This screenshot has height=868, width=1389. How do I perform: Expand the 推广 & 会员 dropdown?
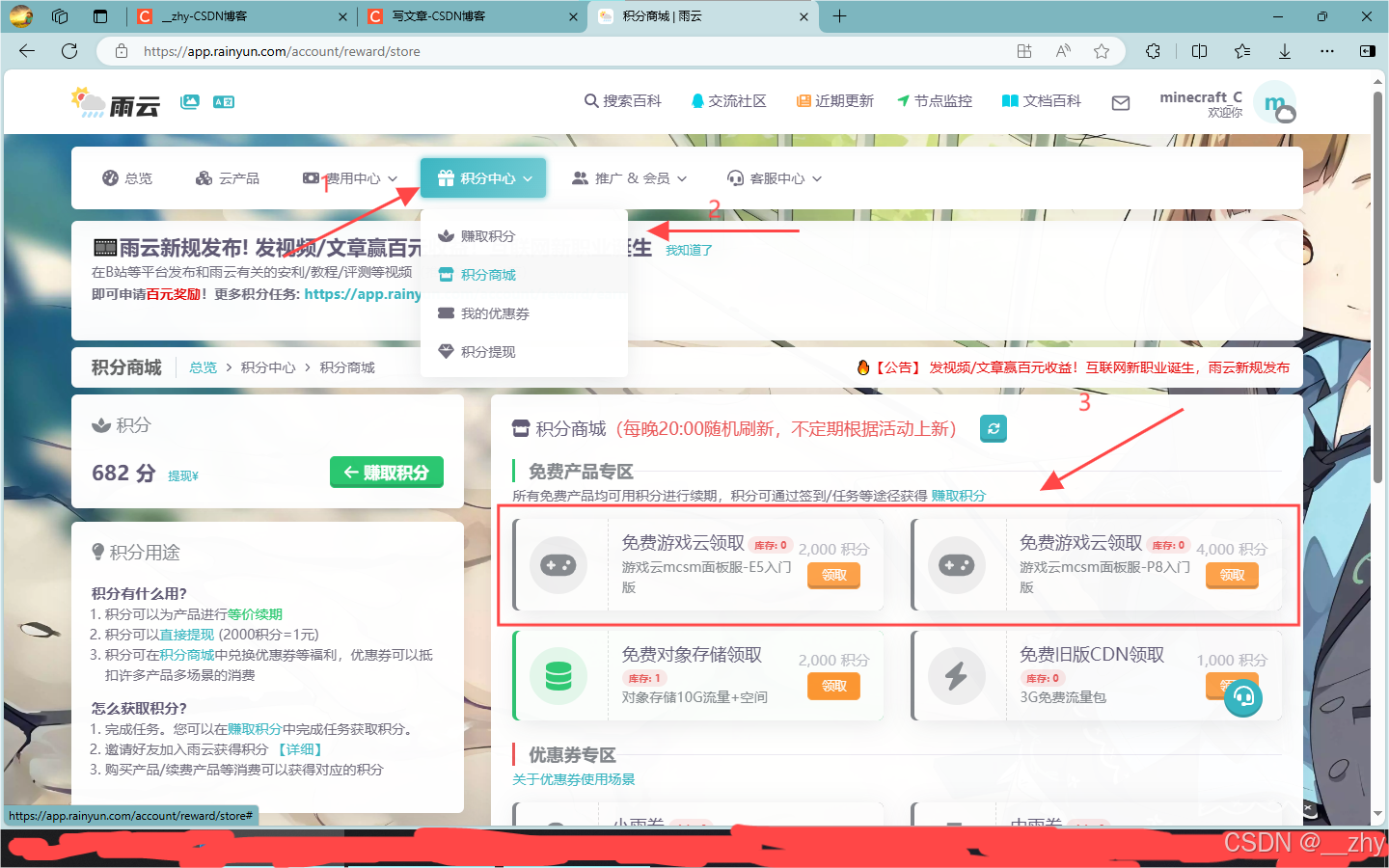630,178
